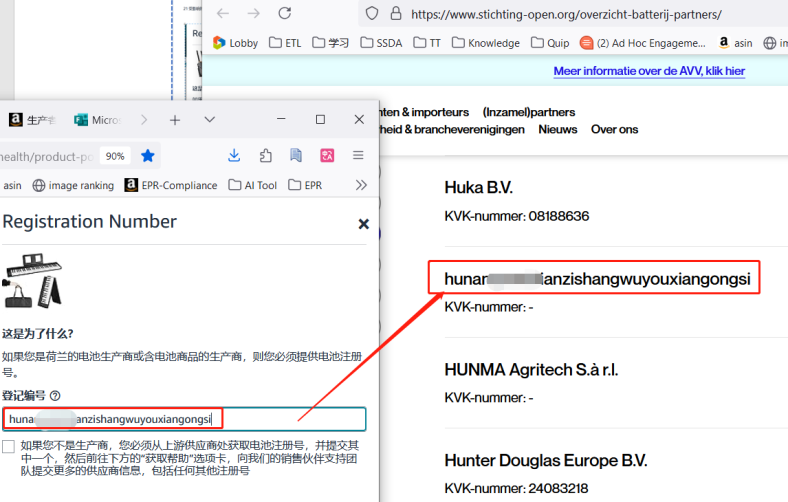The width and height of the screenshot is (788, 502).
Task: Open the AI Tool bookmark folder
Action: 253,185
